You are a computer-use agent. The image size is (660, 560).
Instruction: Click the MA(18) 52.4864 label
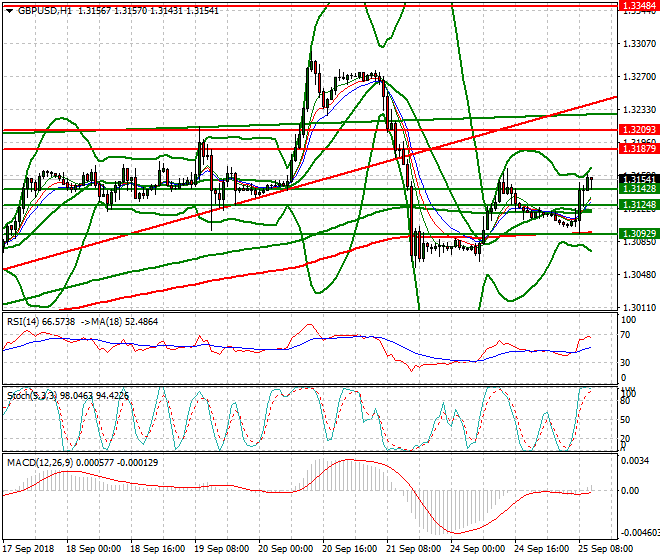(x=125, y=322)
